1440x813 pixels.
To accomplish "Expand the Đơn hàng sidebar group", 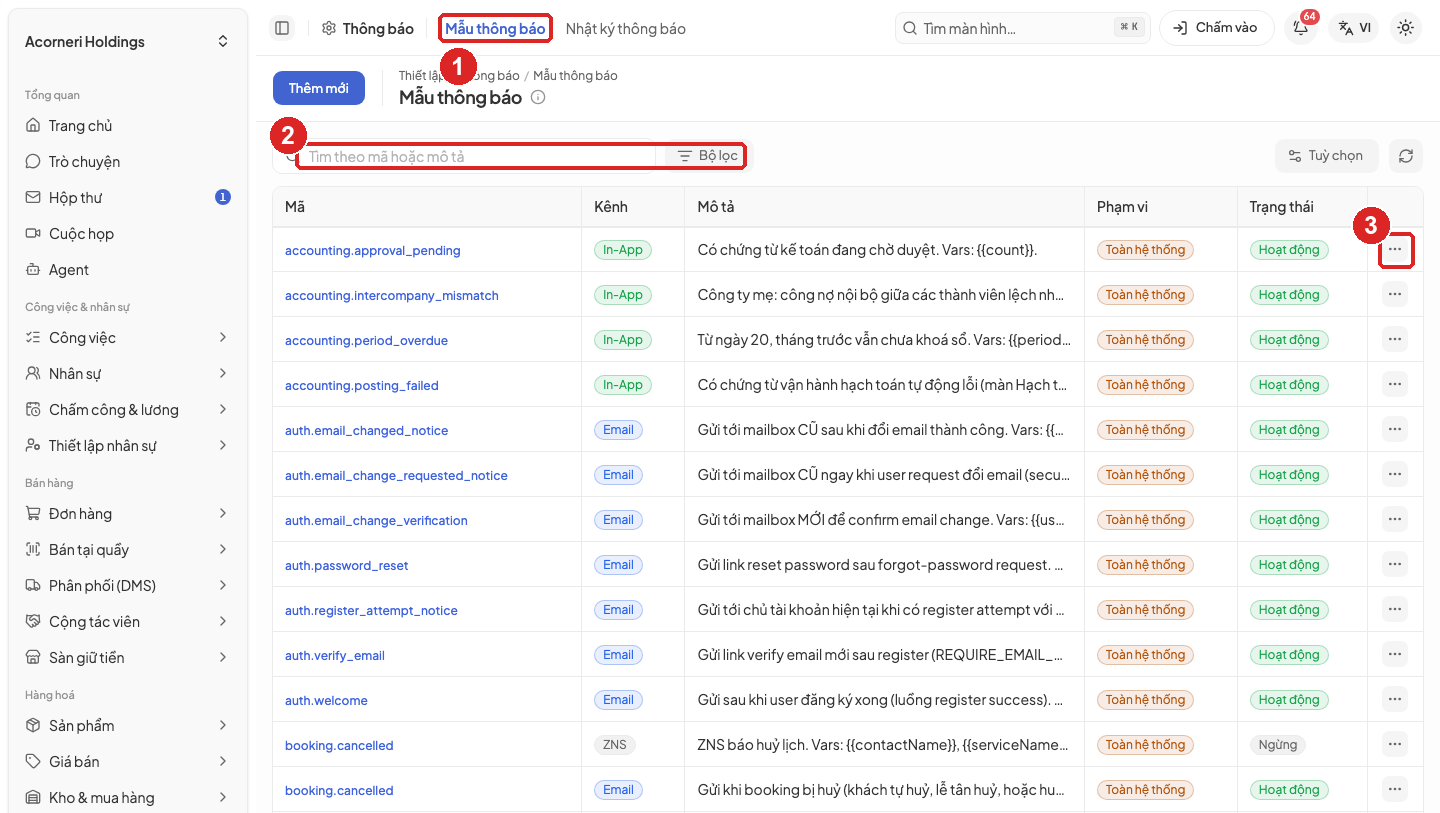I will 128,514.
